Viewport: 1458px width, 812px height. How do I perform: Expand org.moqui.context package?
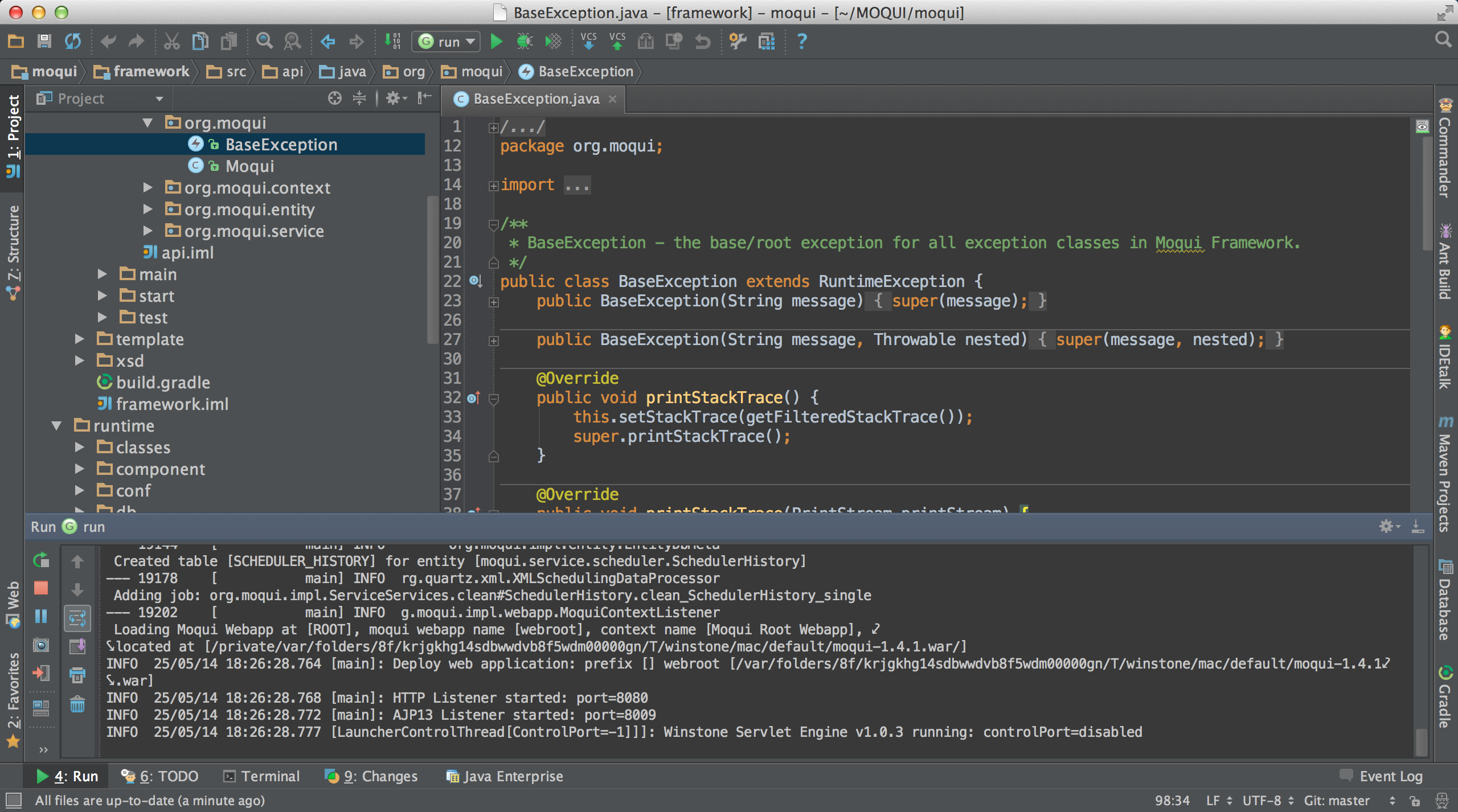[x=148, y=187]
